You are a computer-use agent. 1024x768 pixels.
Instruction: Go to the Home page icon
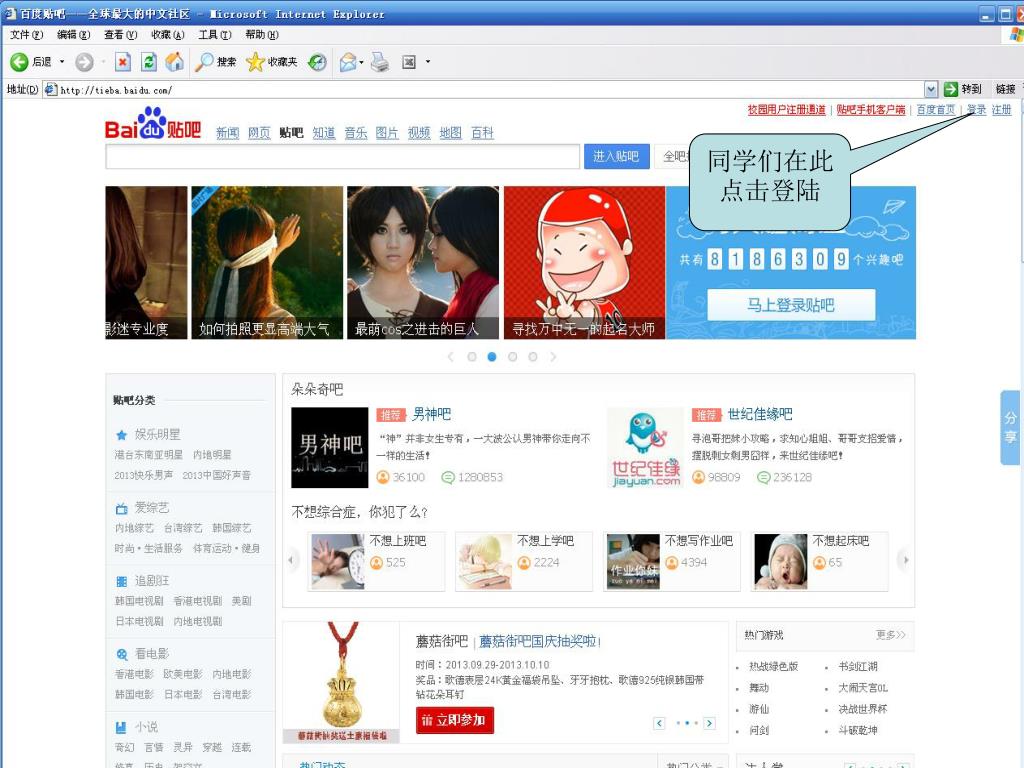tap(174, 62)
